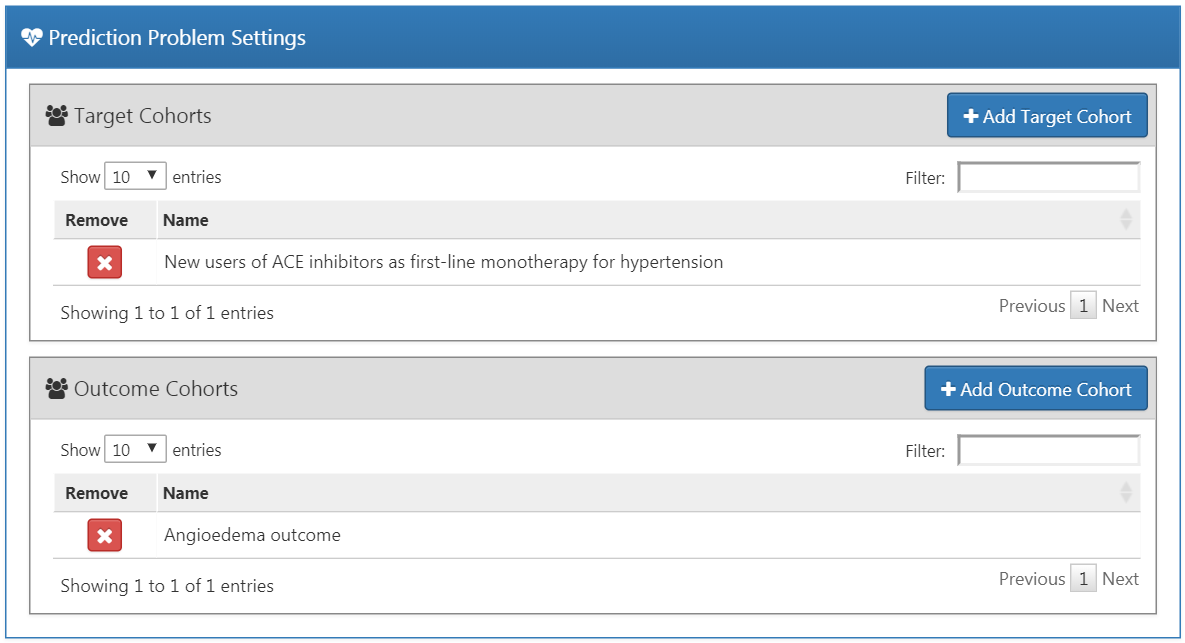Focus the Outcome Cohorts filter field
The image size is (1185, 643).
(1049, 450)
